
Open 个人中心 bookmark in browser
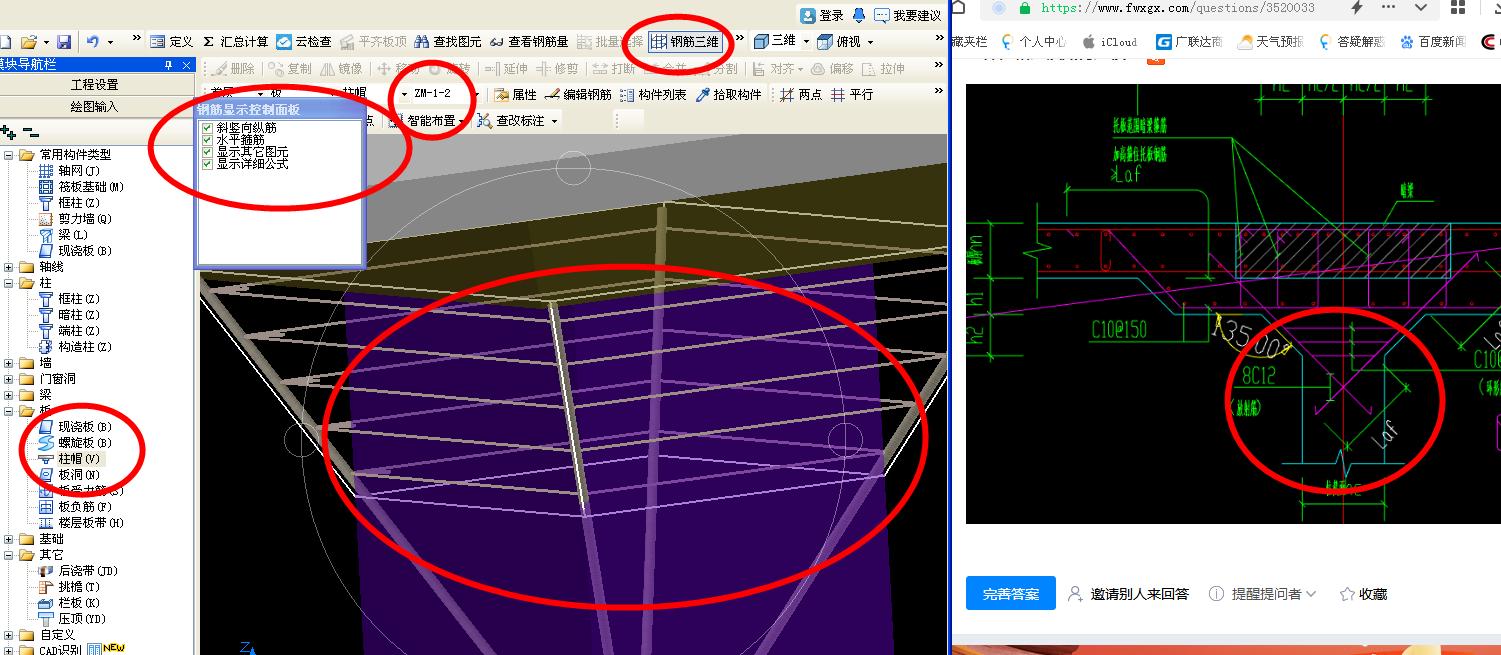[1032, 42]
